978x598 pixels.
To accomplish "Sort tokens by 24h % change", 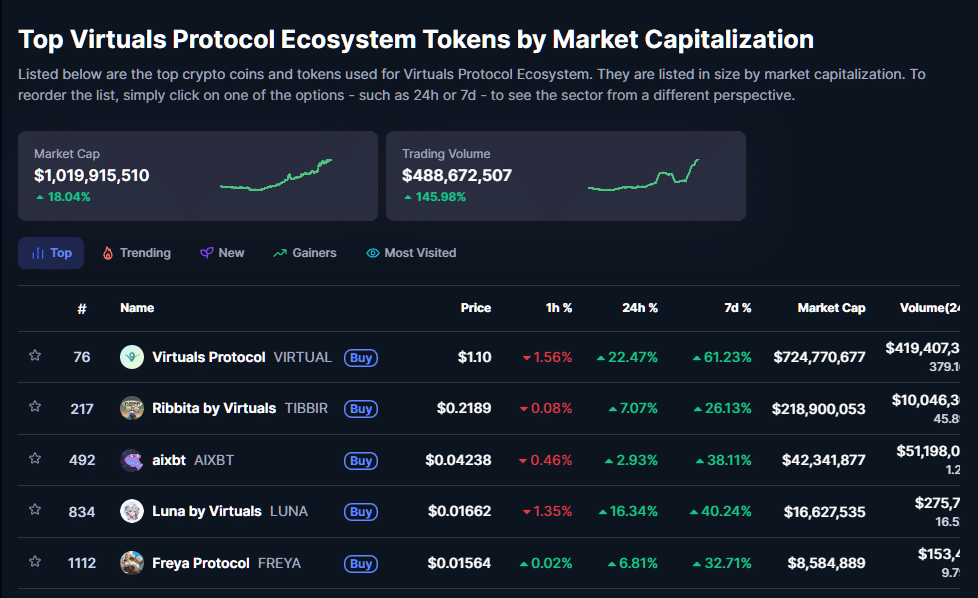I will click(x=640, y=308).
